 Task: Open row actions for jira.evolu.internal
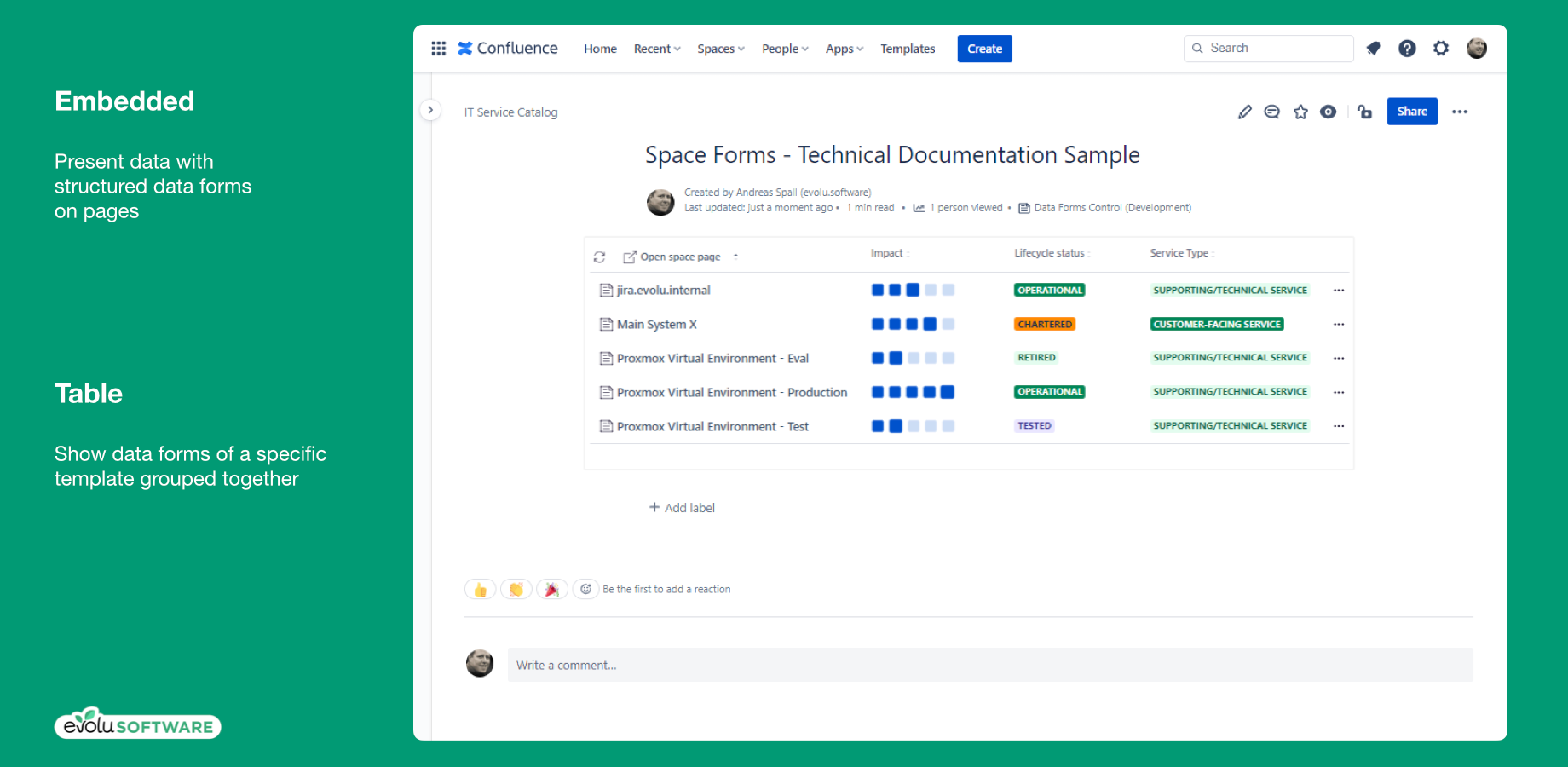click(x=1339, y=291)
